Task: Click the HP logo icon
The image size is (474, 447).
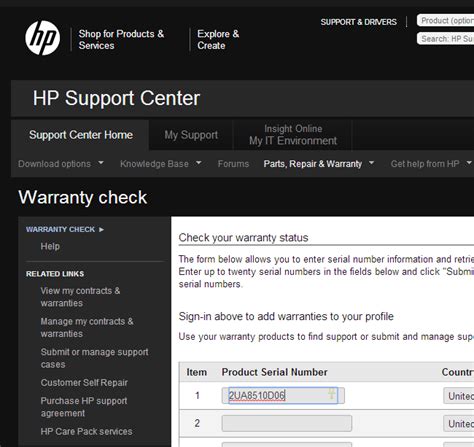Action: [x=43, y=38]
